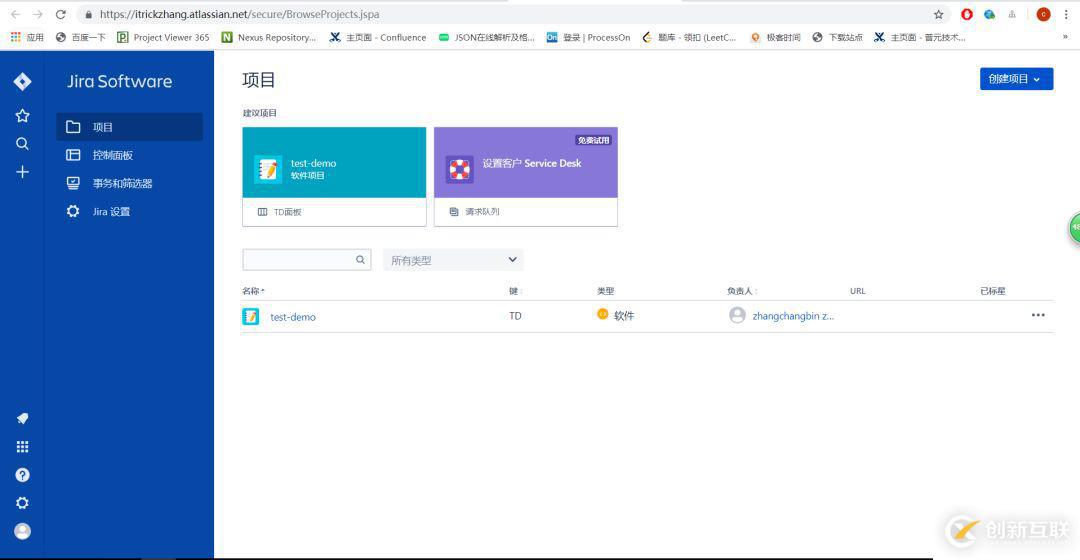The height and width of the screenshot is (560, 1080).
Task: Click the project search input field
Action: point(307,260)
